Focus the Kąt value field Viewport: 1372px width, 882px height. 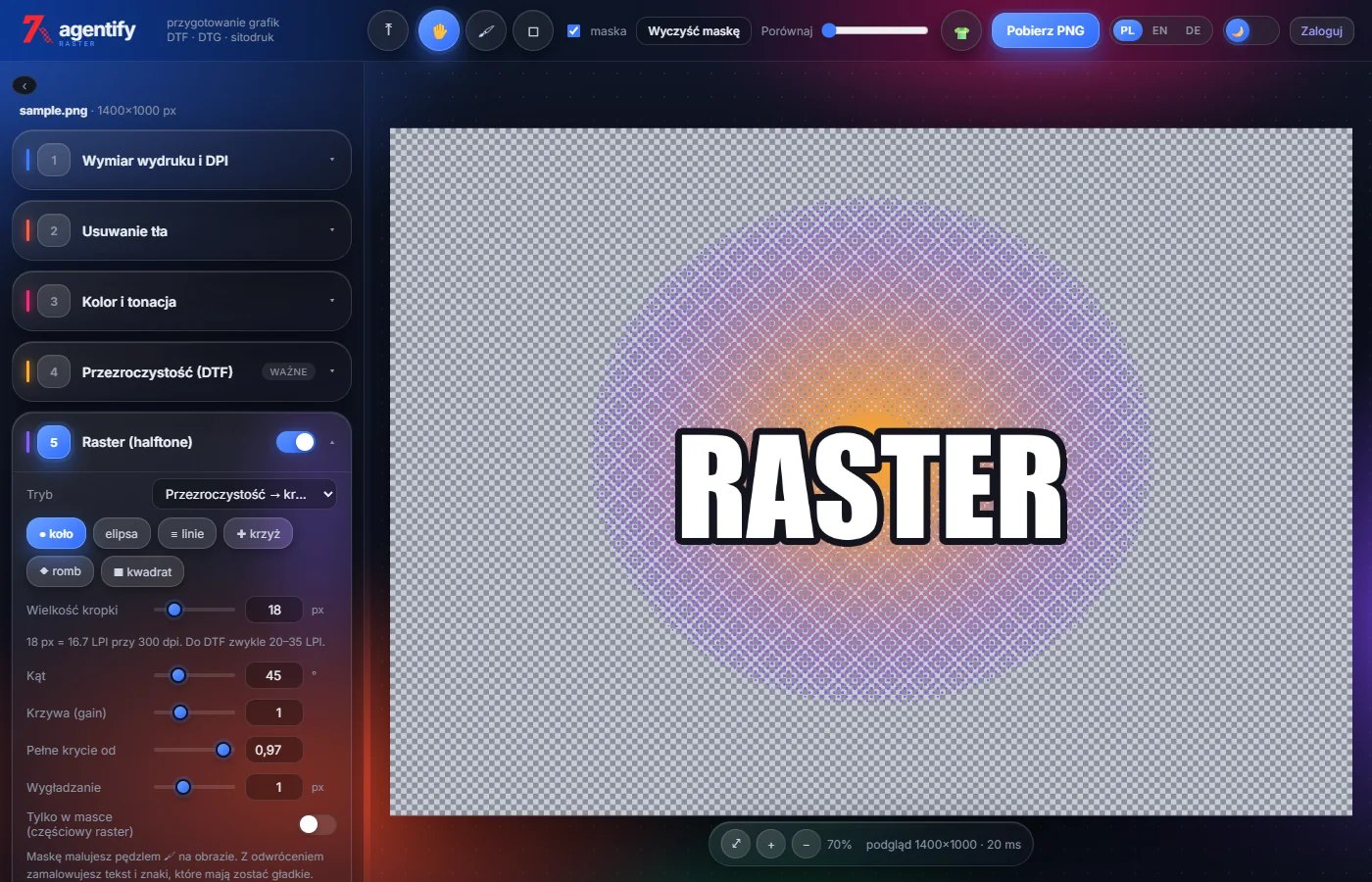[x=274, y=675]
